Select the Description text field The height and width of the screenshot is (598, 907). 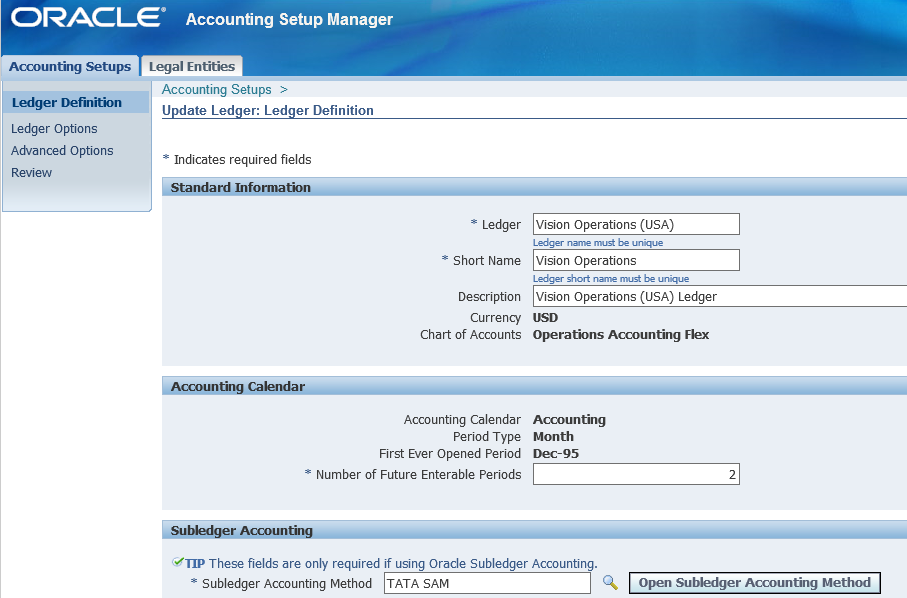click(718, 297)
